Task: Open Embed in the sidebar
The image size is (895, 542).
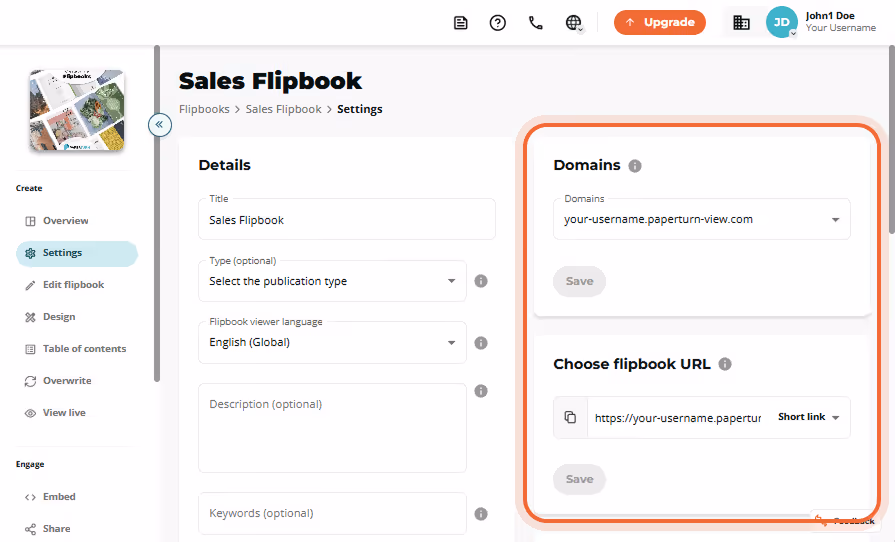Action: click(x=76, y=497)
